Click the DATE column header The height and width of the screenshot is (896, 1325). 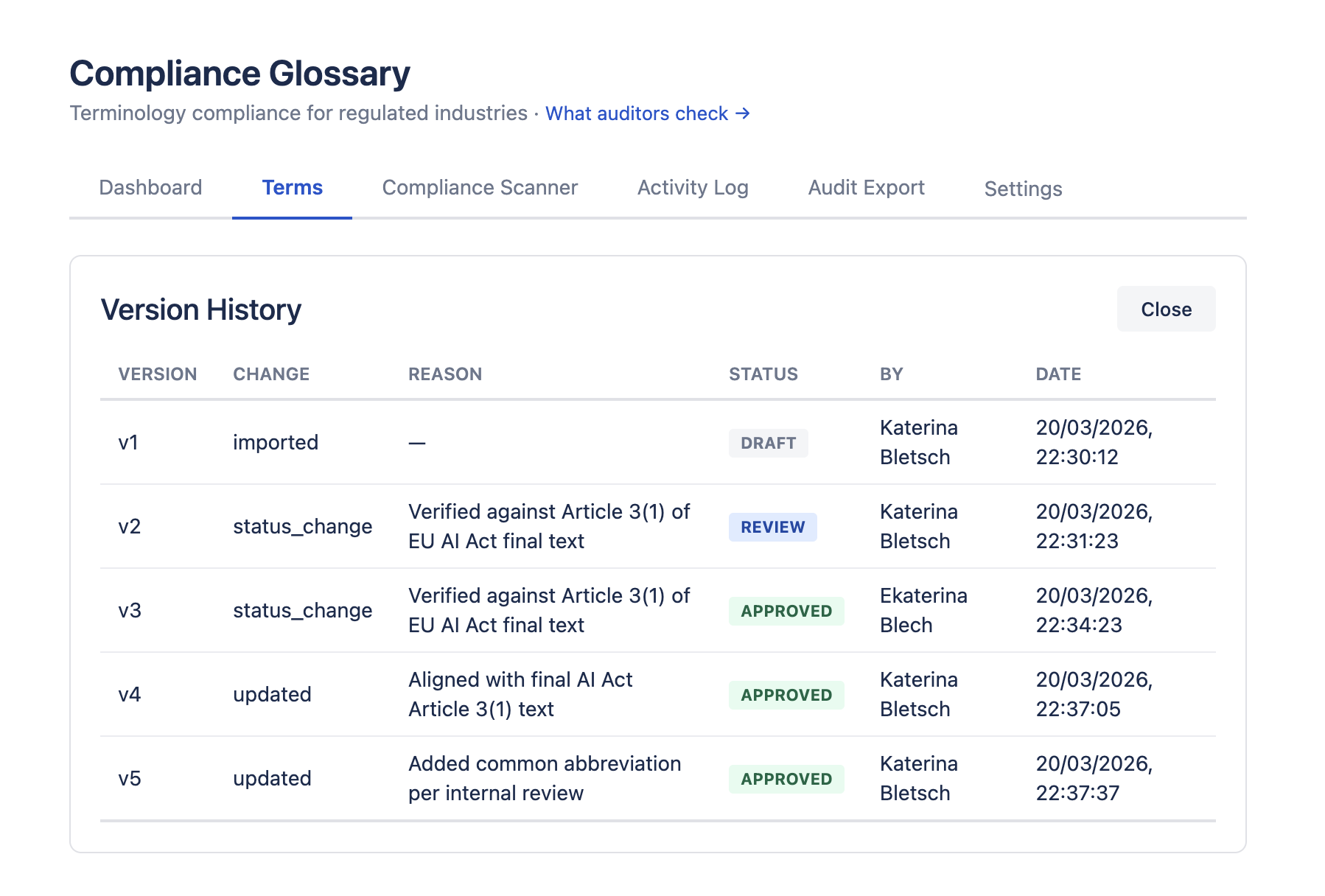coord(1058,374)
